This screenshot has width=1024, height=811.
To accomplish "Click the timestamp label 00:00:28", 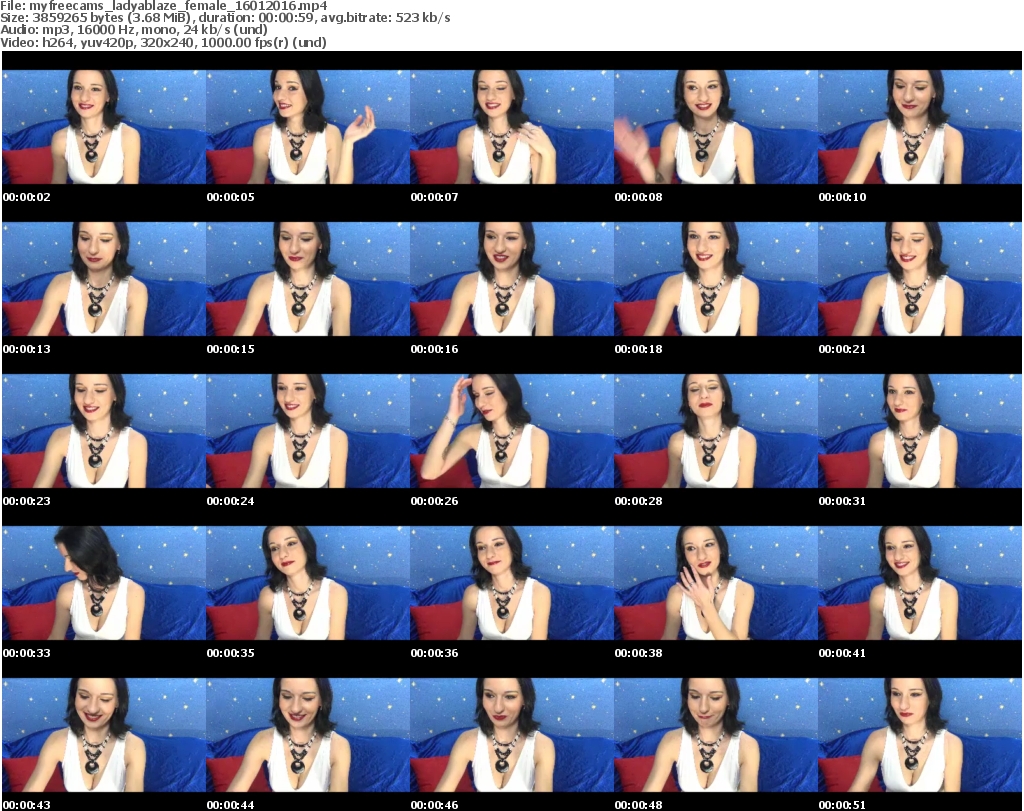I will coord(638,501).
